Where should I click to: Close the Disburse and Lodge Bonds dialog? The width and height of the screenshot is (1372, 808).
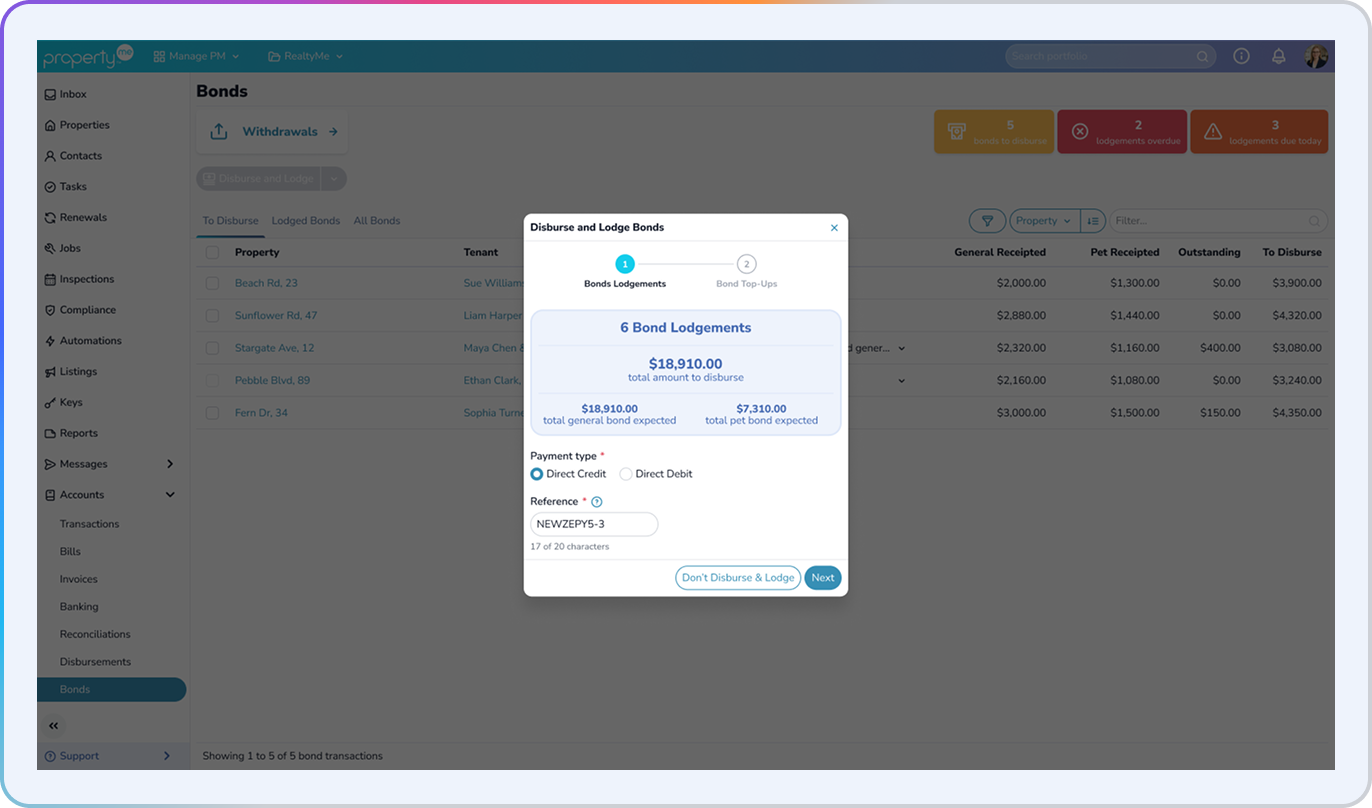pyautogui.click(x=834, y=228)
